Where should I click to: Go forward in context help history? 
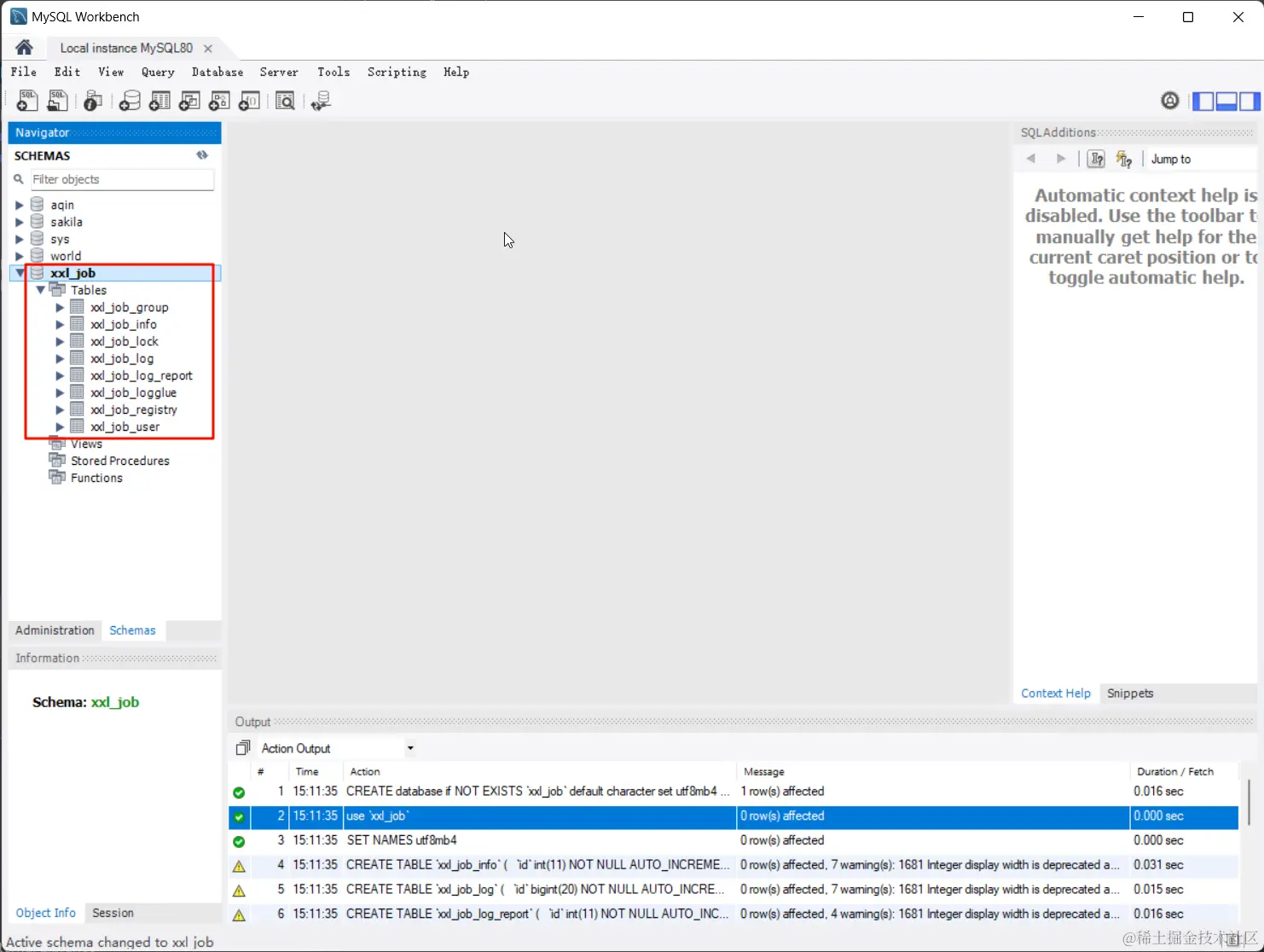click(x=1061, y=159)
